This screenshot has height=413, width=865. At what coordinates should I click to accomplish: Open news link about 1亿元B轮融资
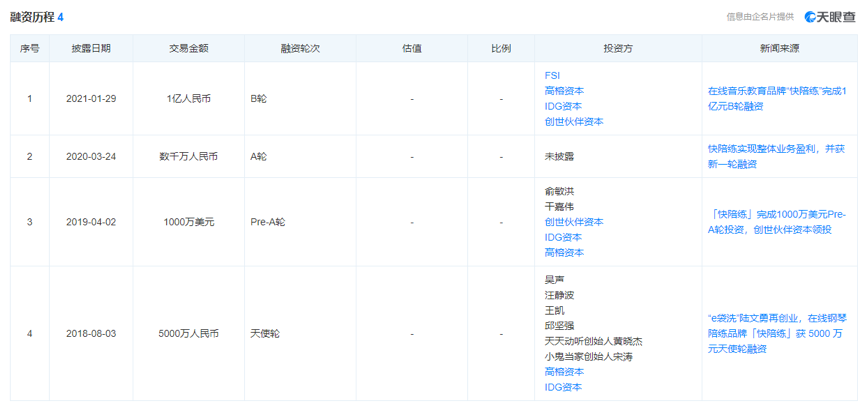coord(776,99)
